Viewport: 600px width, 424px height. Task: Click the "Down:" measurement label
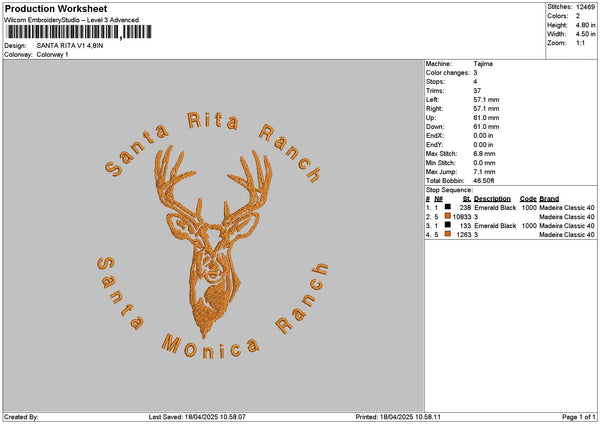435,127
